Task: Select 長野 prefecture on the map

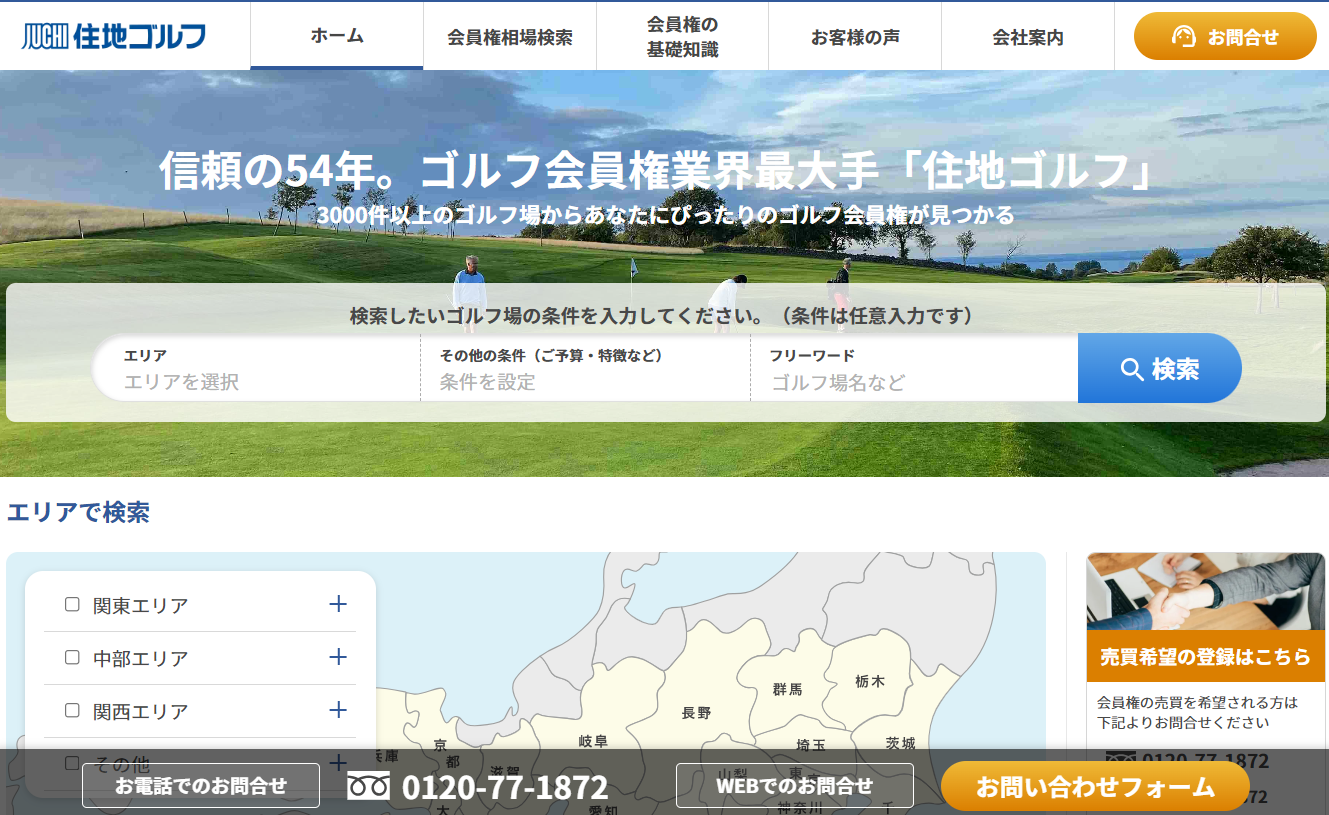Action: [x=696, y=713]
